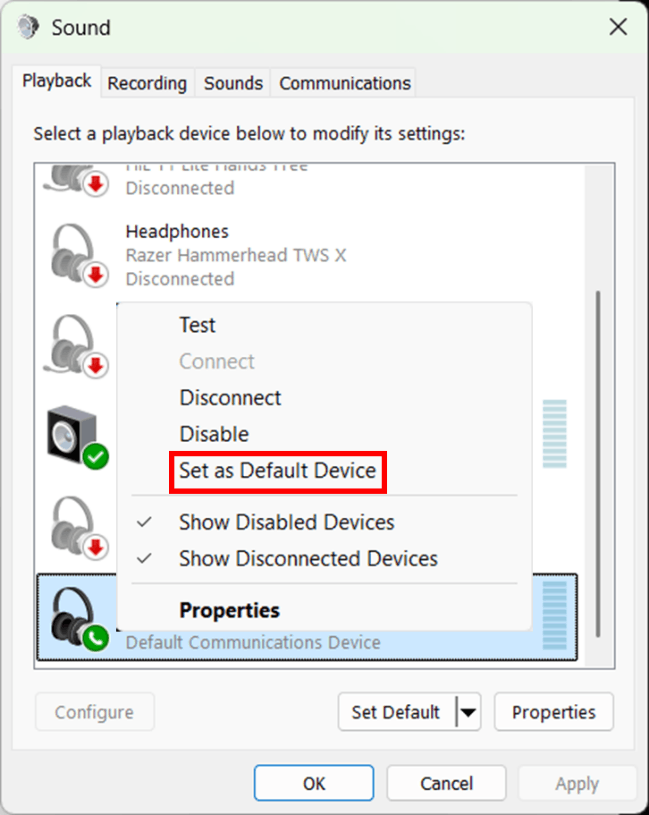Open the Communications tab
Viewport: 649px width, 815px height.
(x=345, y=83)
